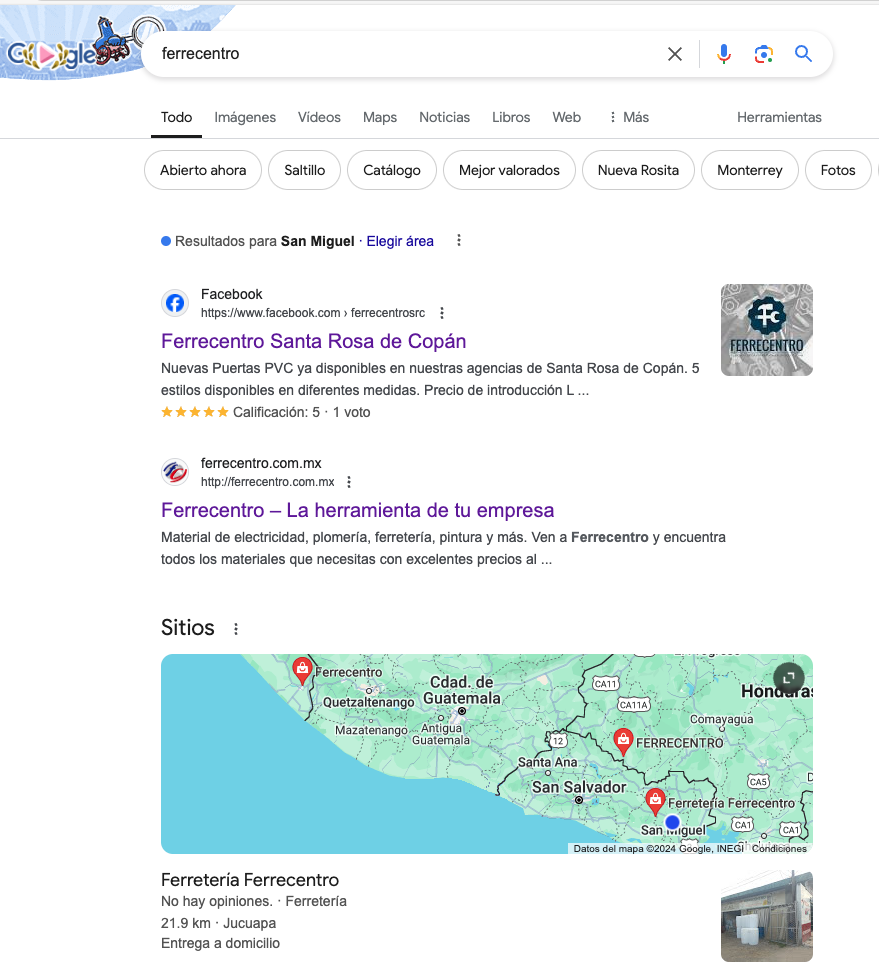Viewport: 879px width, 966px height.
Task: Open the Ferretería Ferrecentro storefront photo
Action: [767, 916]
